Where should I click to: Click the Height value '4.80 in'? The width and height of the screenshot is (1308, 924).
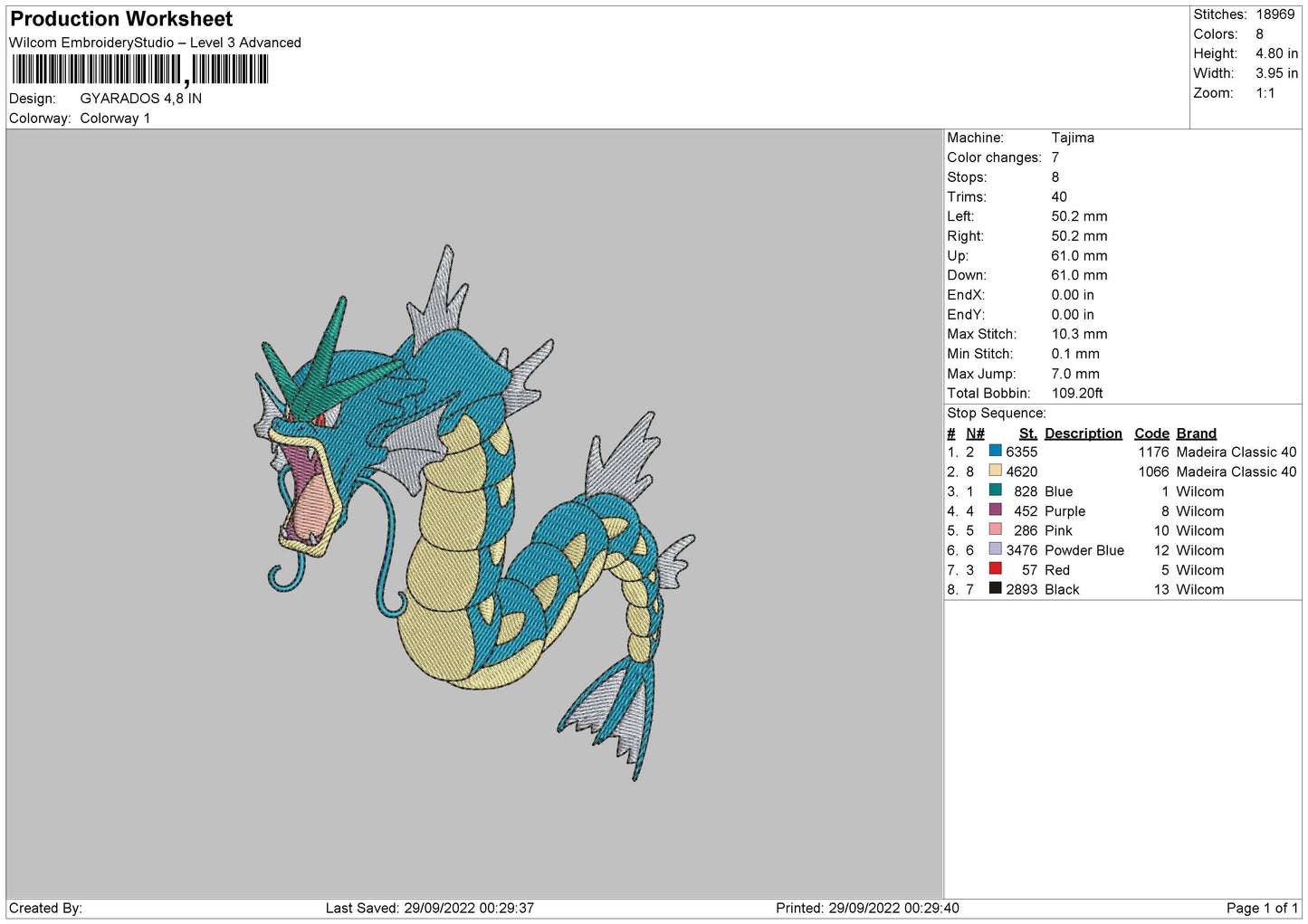1276,53
